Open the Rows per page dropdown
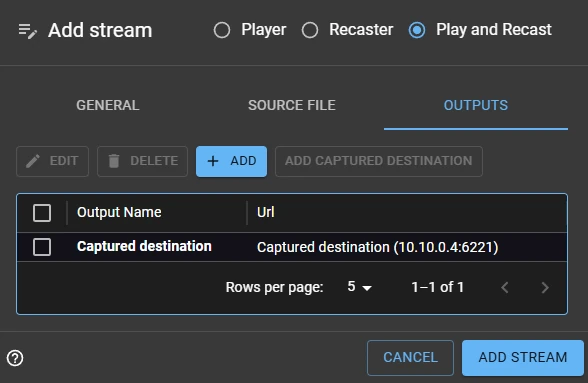Screen dimensions: 588x383 point(359,287)
